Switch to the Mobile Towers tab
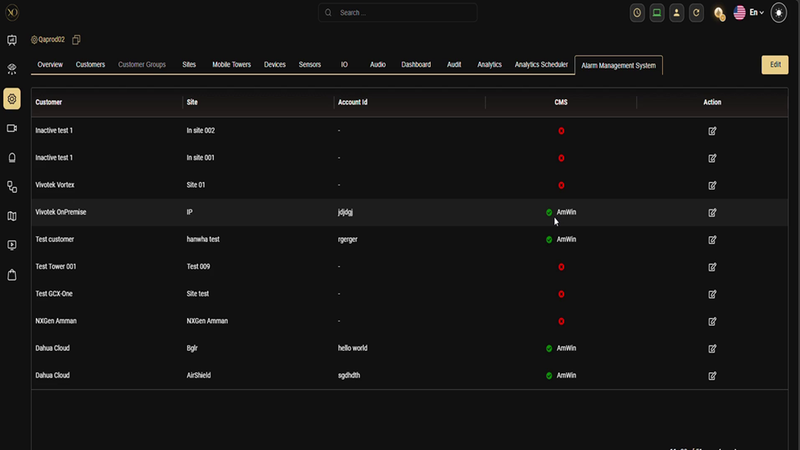 coord(232,65)
